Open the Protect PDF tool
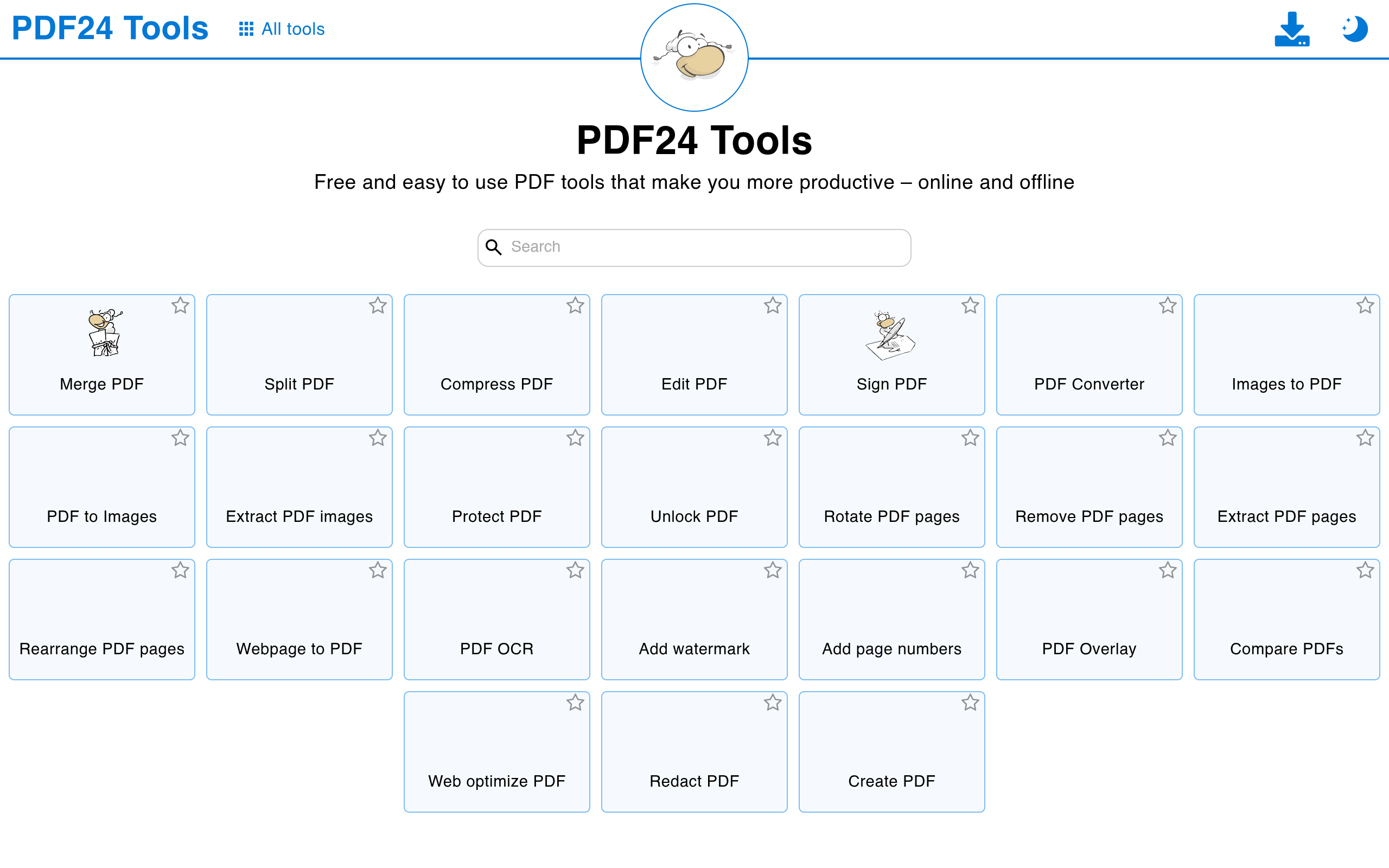This screenshot has height=868, width=1389. coord(497,487)
